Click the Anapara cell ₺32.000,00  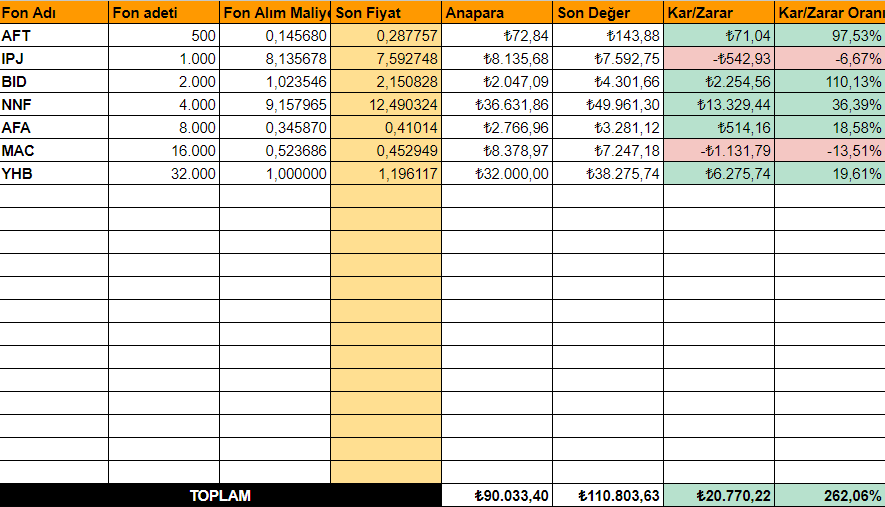pyautogui.click(x=497, y=174)
